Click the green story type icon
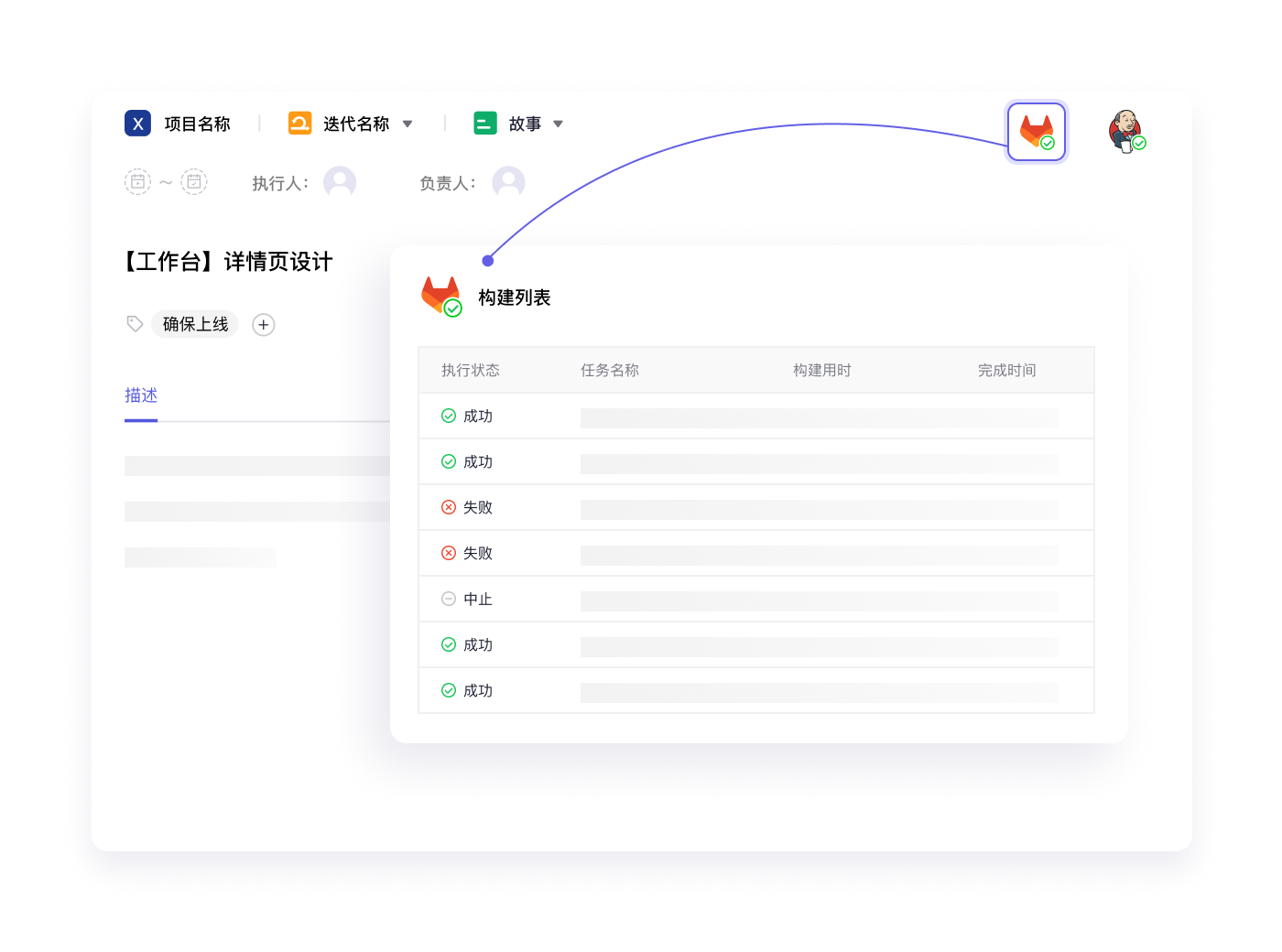 pyautogui.click(x=485, y=123)
